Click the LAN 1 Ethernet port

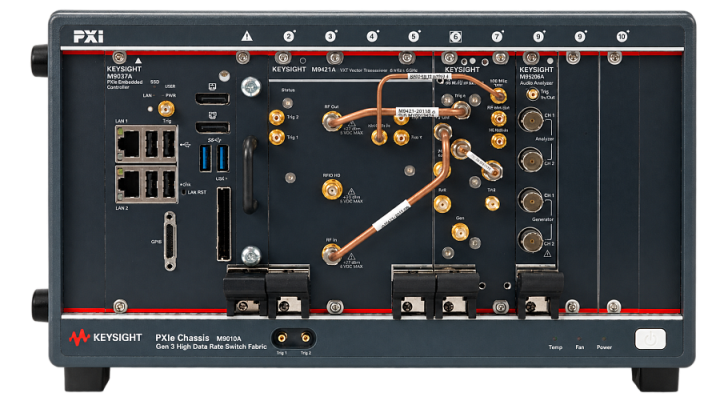click(x=129, y=144)
